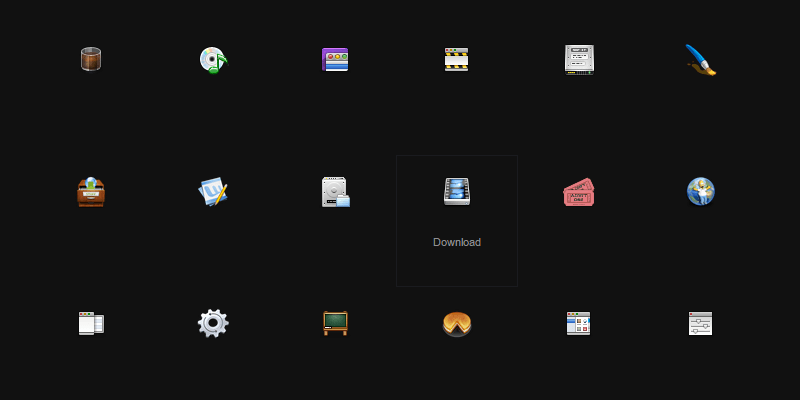
Task: Select the window with thumbnail grid icon
Action: 579,323
